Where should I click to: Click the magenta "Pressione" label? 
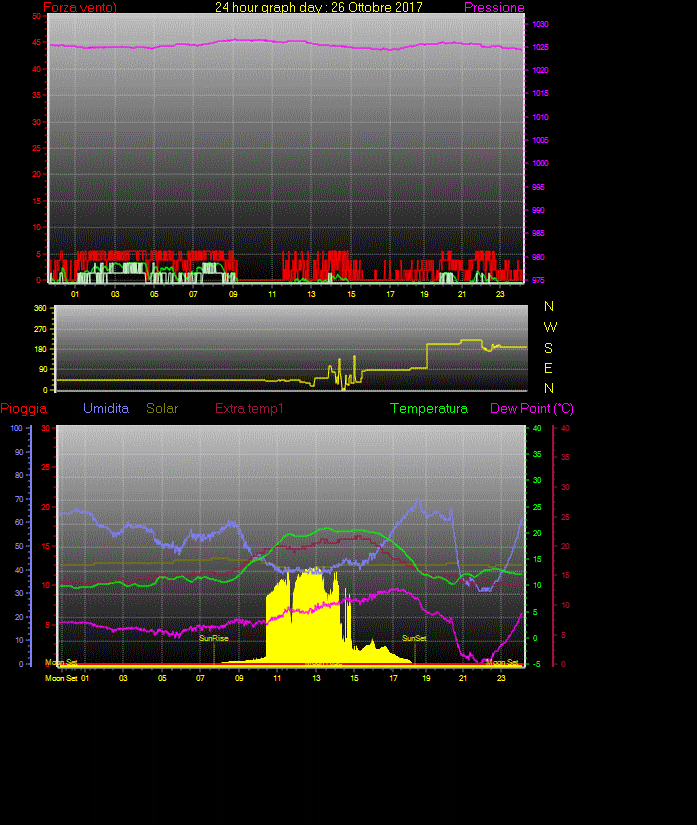(x=494, y=7)
